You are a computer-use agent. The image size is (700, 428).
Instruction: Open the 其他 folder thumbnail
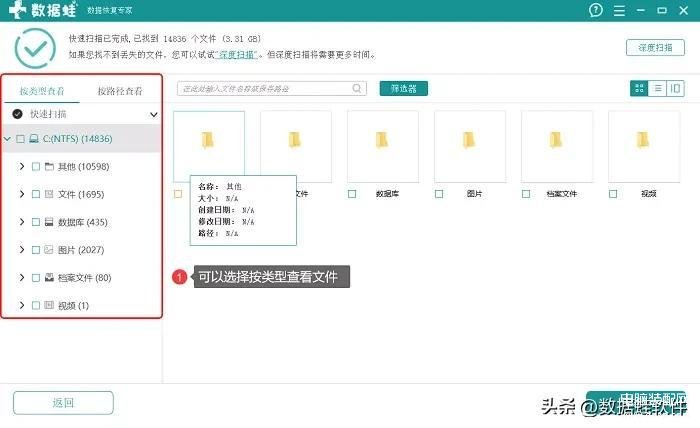tap(209, 147)
